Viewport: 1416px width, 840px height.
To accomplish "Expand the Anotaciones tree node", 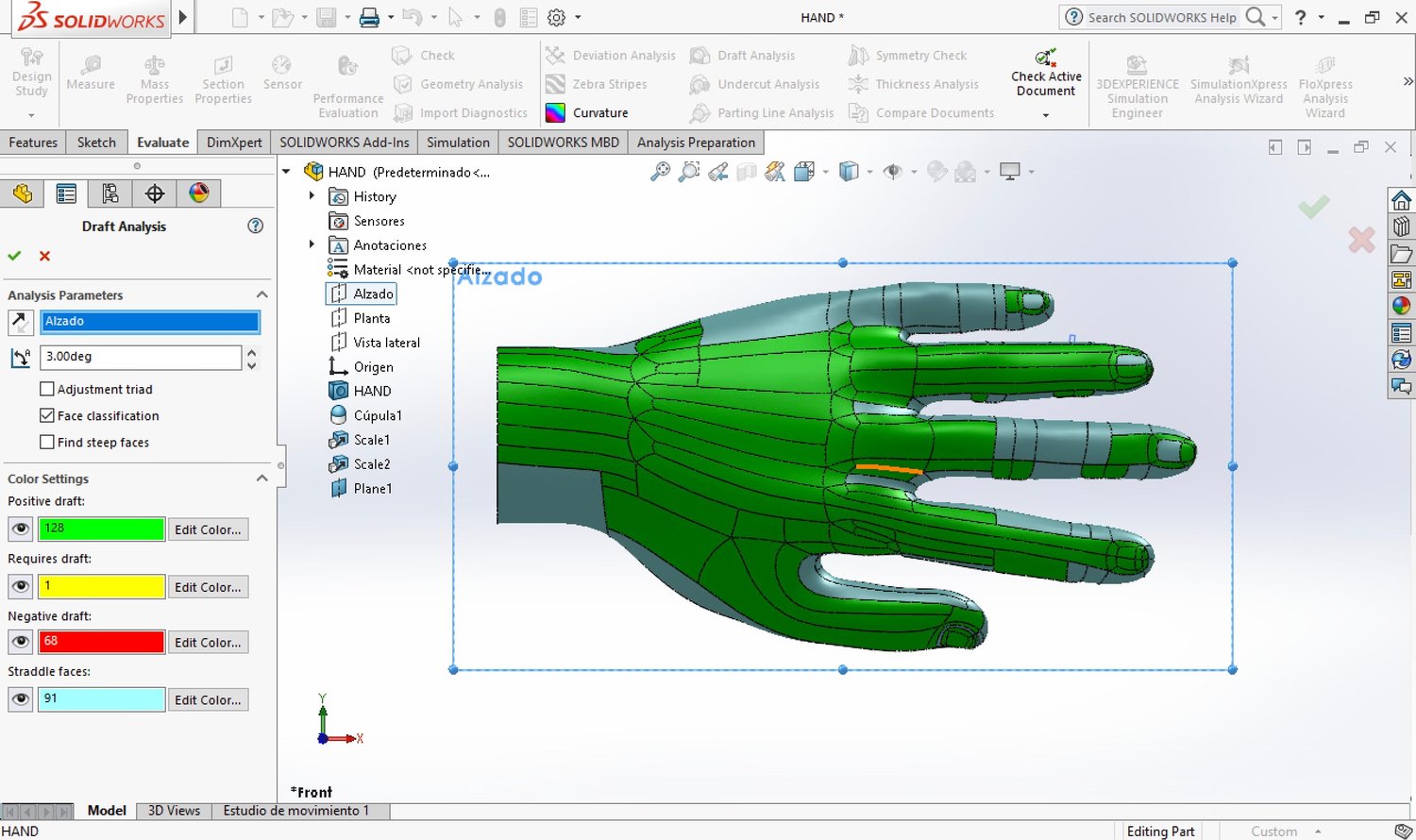I will (312, 244).
